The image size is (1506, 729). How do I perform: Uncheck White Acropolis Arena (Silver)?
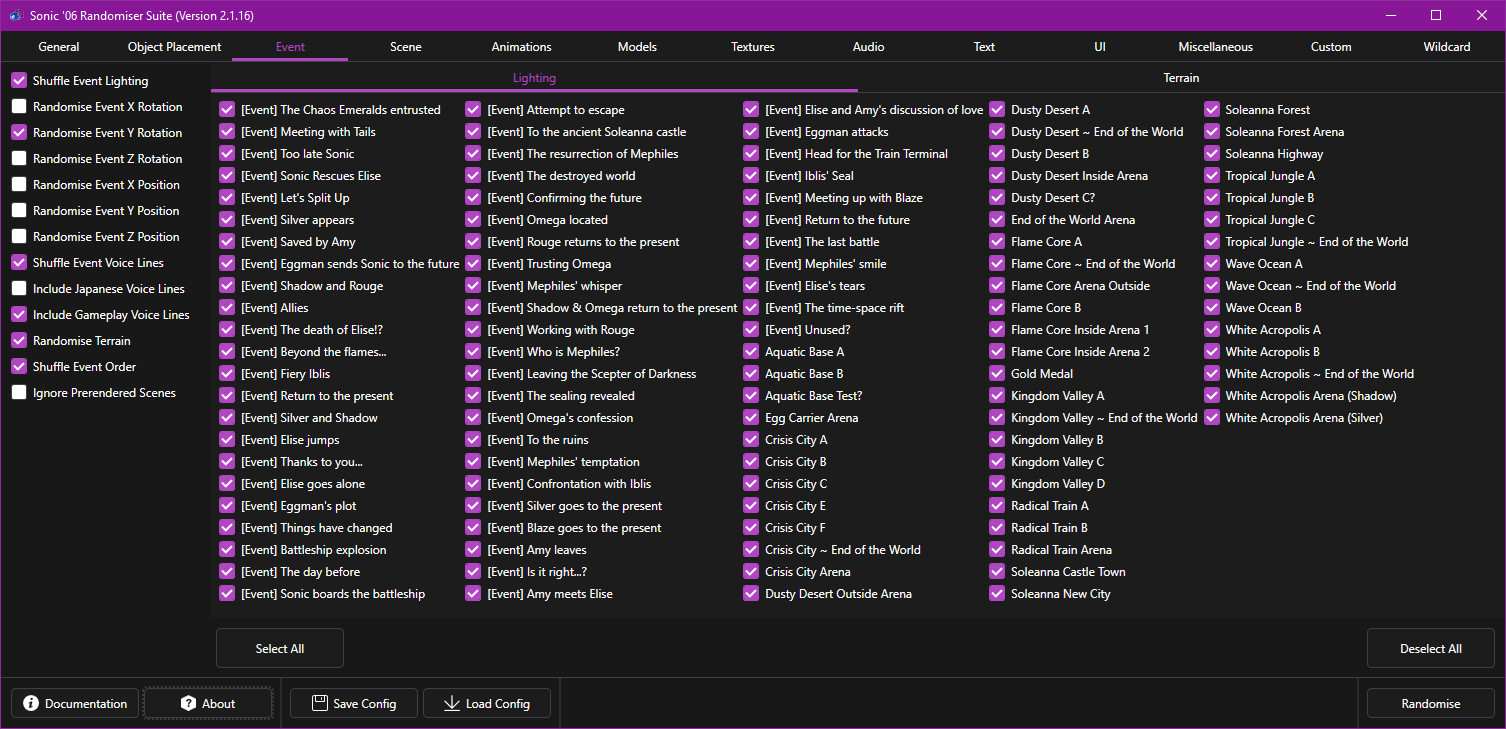click(1212, 418)
